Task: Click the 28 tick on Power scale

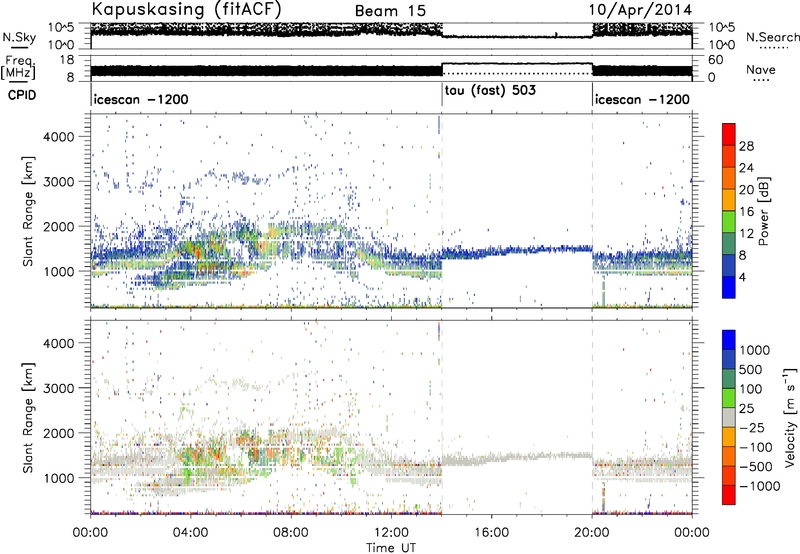Action: pyautogui.click(x=746, y=146)
